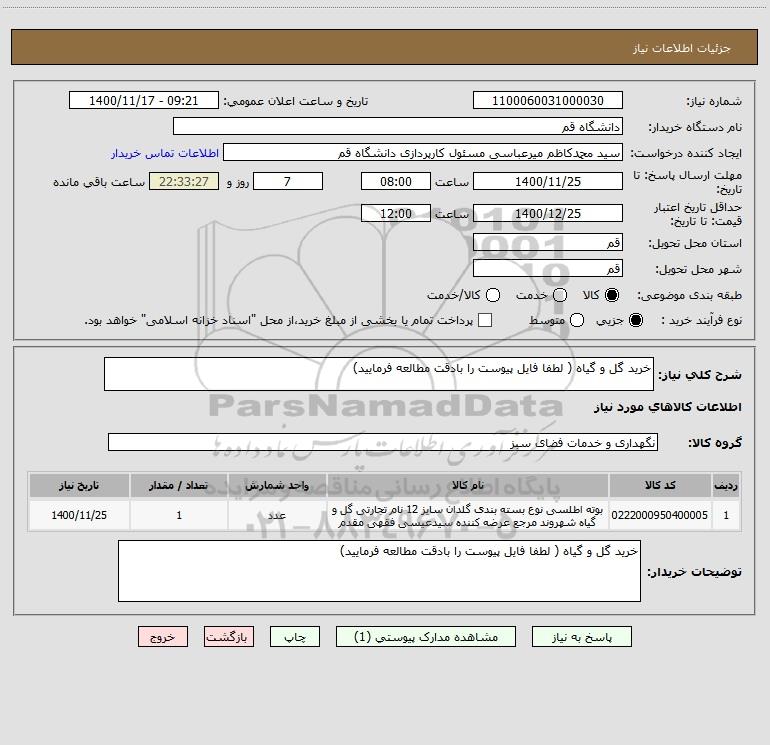
Task: Click the quantity cell in row 1
Action: [179, 515]
